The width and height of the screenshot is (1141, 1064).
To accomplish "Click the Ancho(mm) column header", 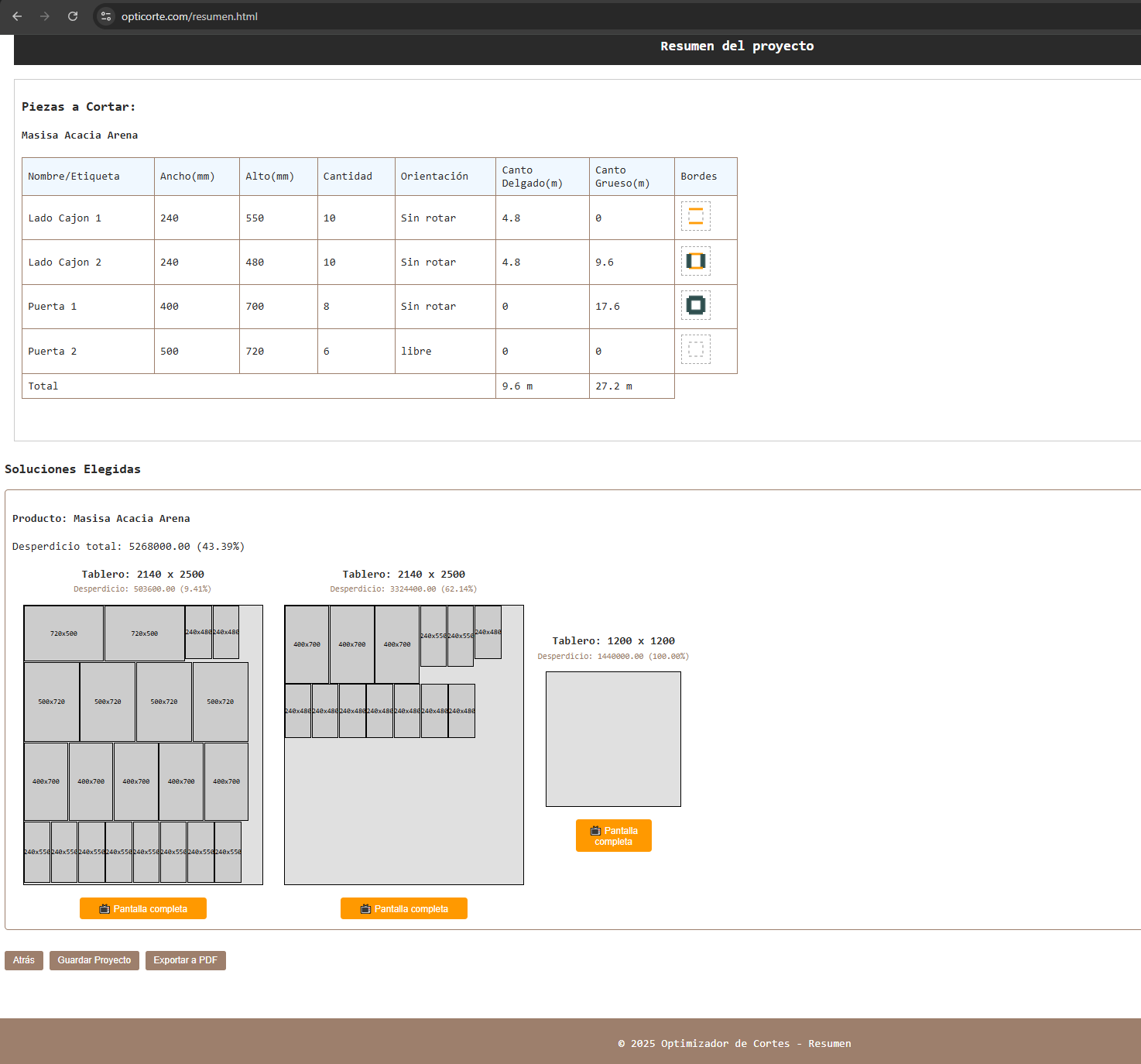I will [197, 177].
